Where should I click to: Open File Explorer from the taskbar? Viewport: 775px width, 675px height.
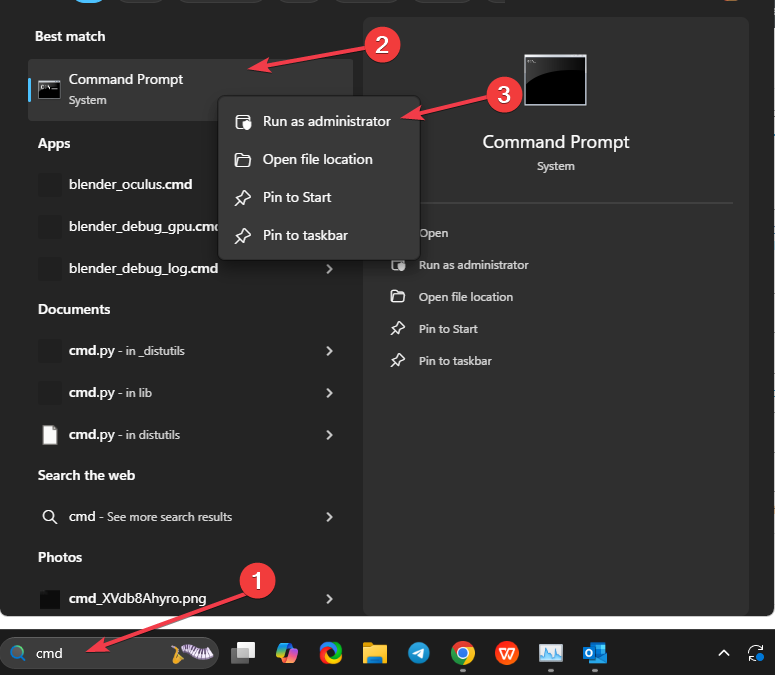(x=374, y=653)
